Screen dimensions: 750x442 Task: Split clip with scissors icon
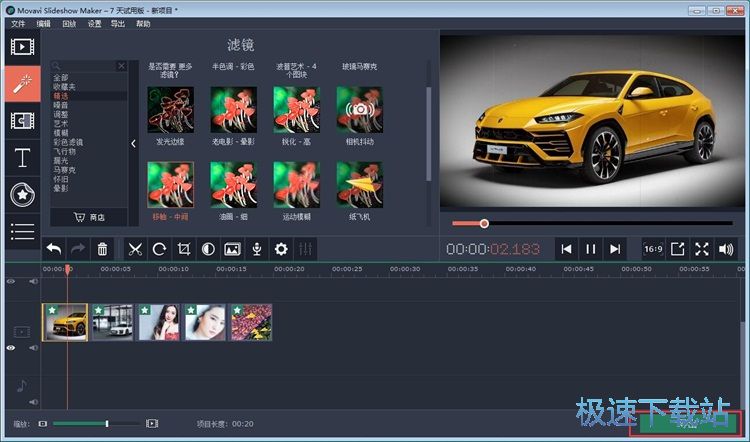(135, 249)
